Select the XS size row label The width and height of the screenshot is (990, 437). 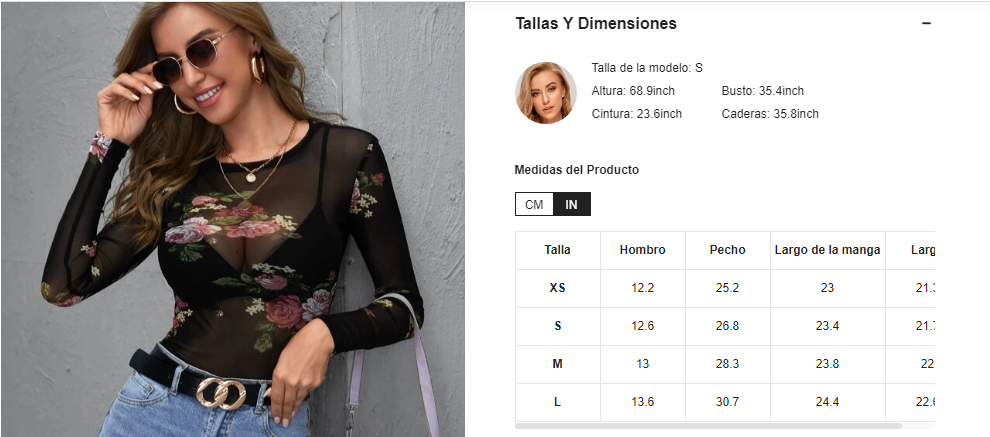557,288
